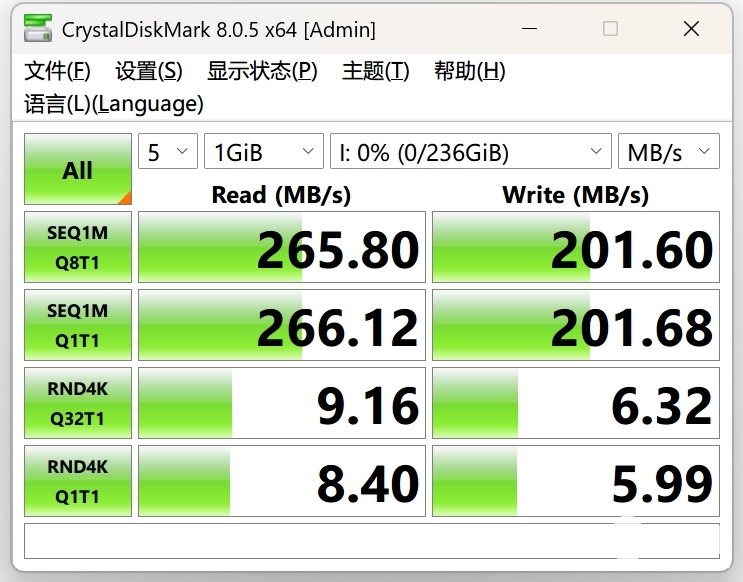Open the 帮助(H) menu

[470, 71]
